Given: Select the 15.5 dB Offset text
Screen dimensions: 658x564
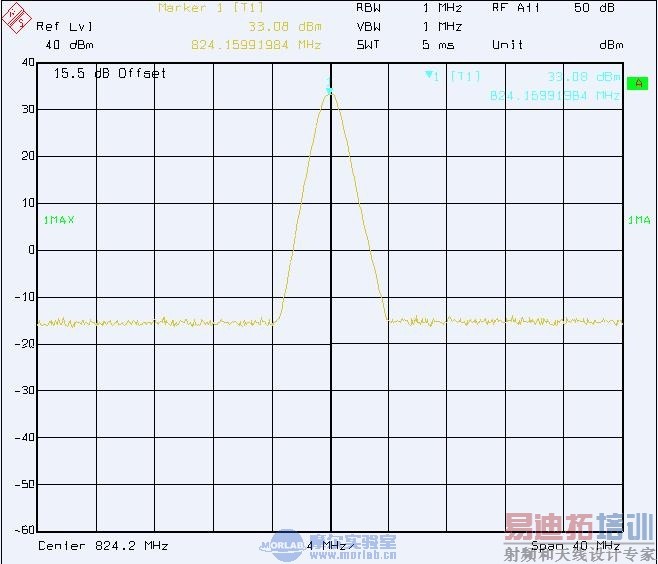Looking at the screenshot, I should click(x=110, y=73).
